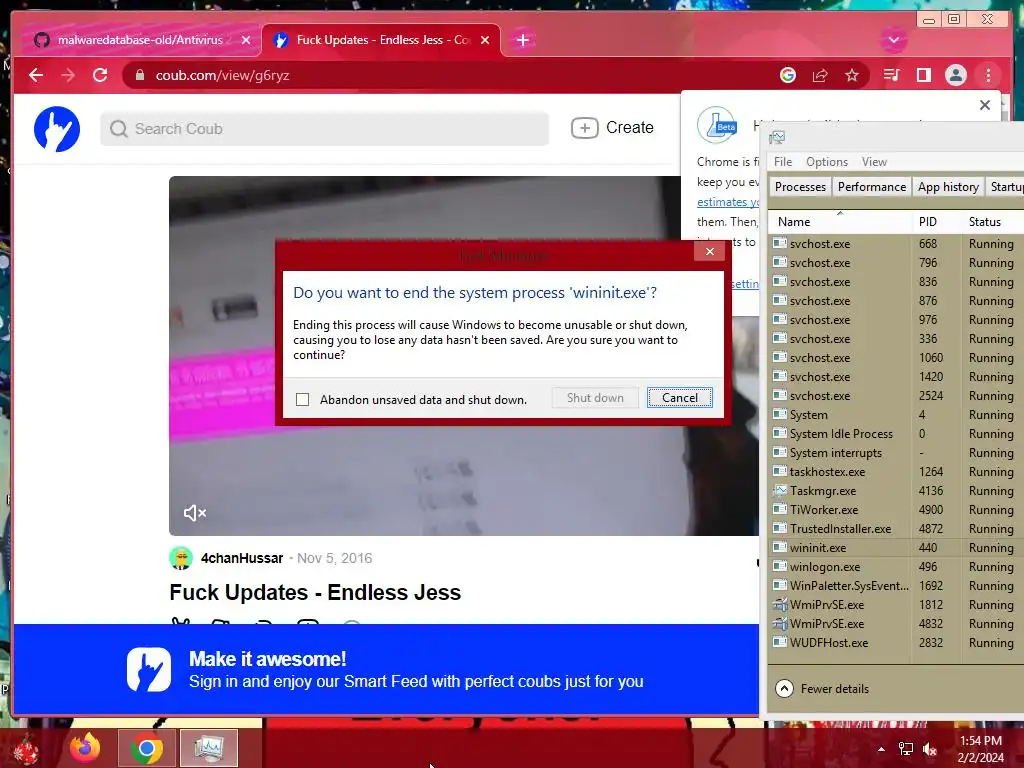Collapse Task Manager with Fewer details
The height and width of the screenshot is (768, 1024).
(822, 688)
